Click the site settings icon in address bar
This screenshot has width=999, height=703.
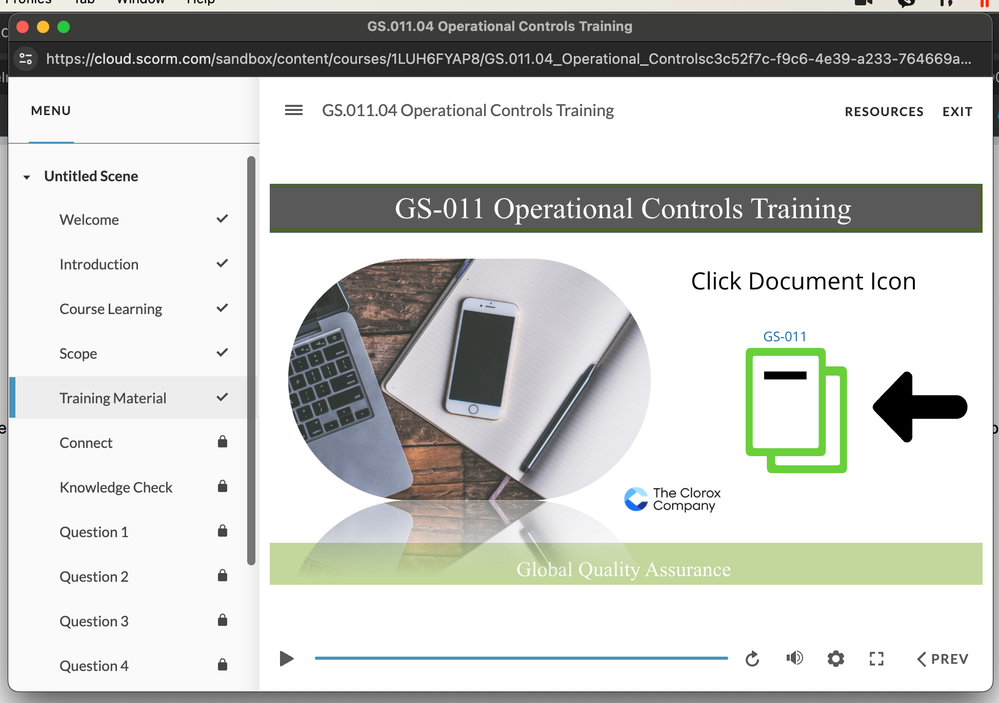[x=25, y=59]
